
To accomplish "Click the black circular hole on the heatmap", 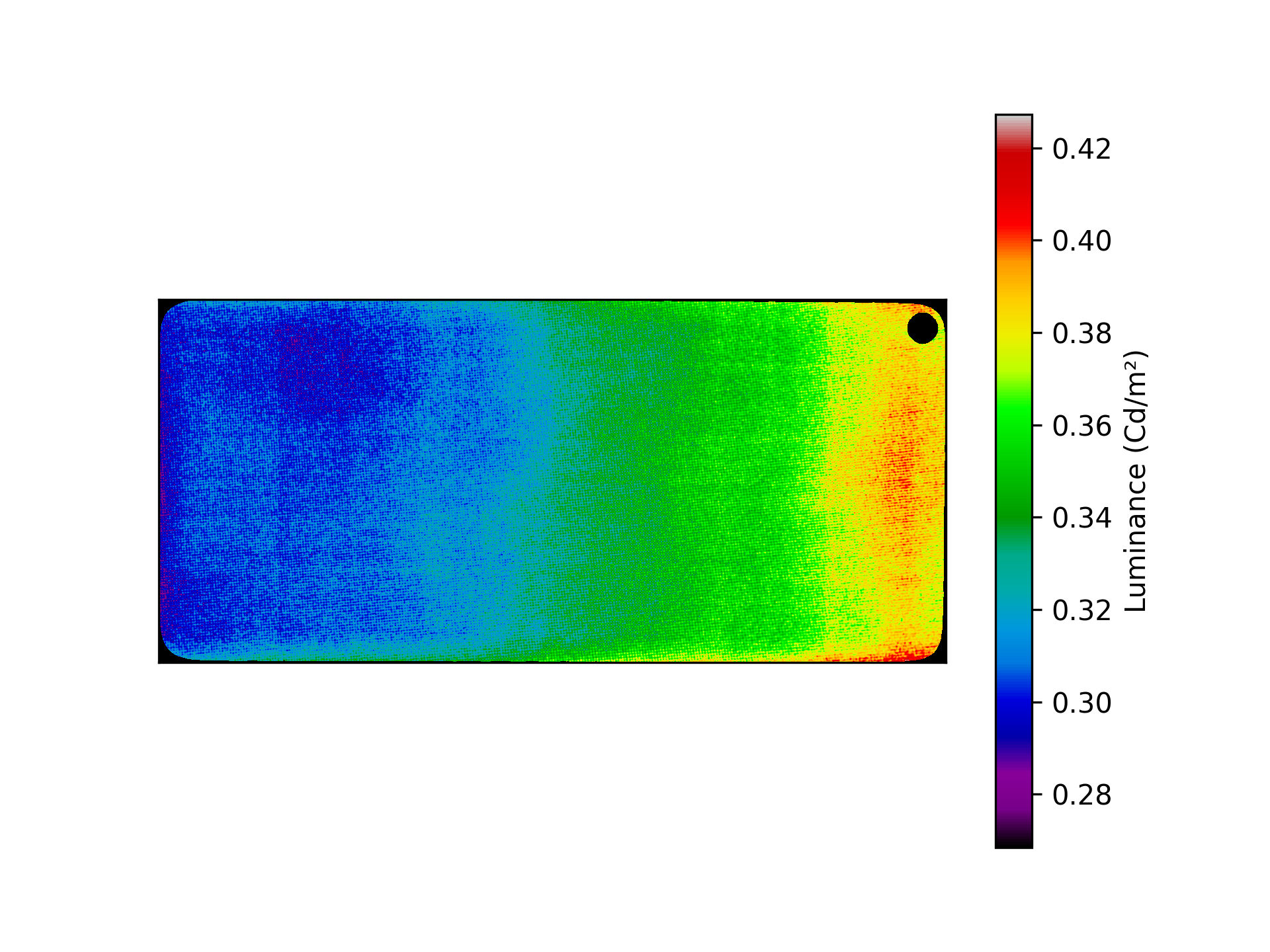I will [x=922, y=328].
